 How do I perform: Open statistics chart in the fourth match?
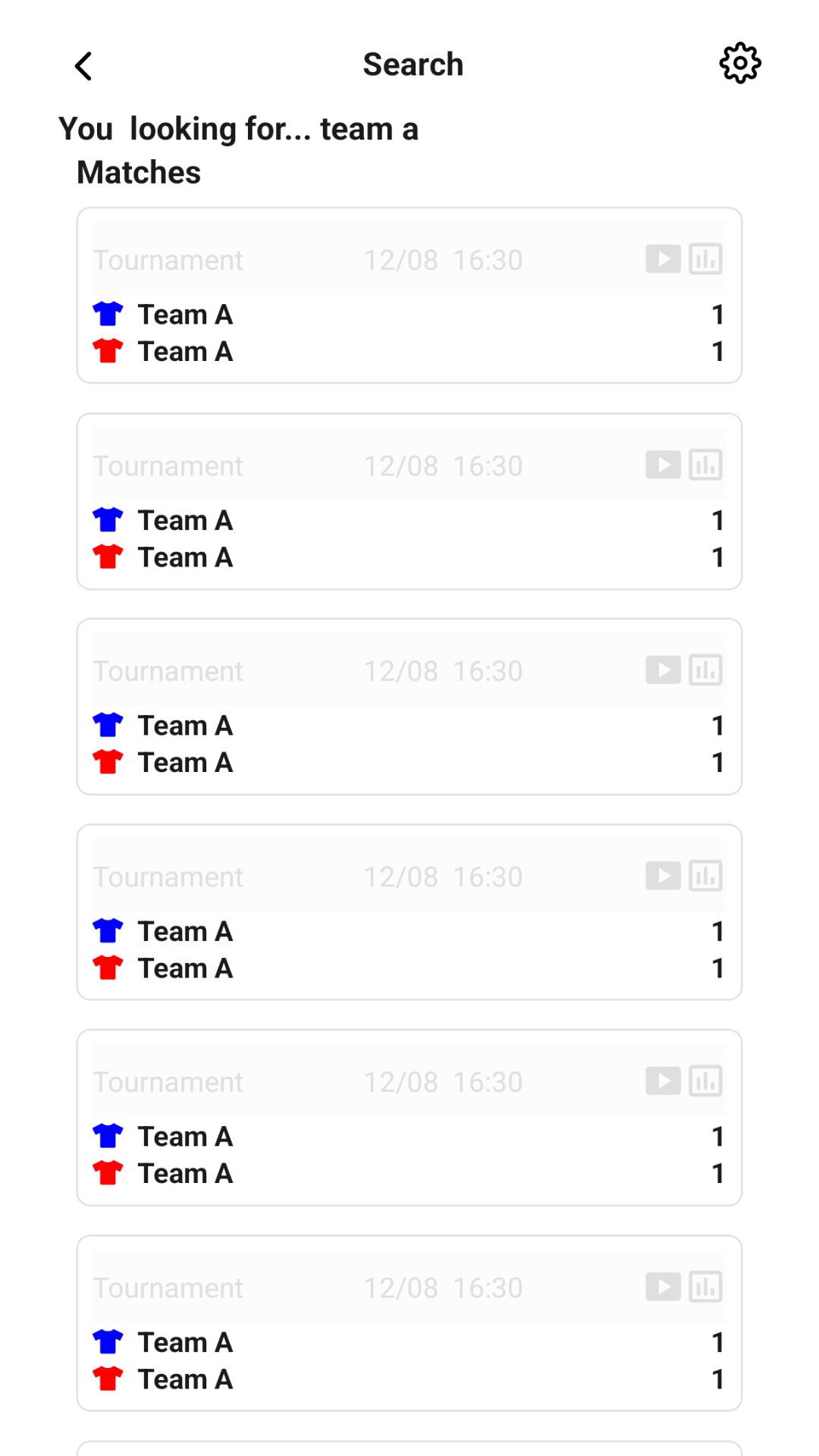pyautogui.click(x=705, y=876)
